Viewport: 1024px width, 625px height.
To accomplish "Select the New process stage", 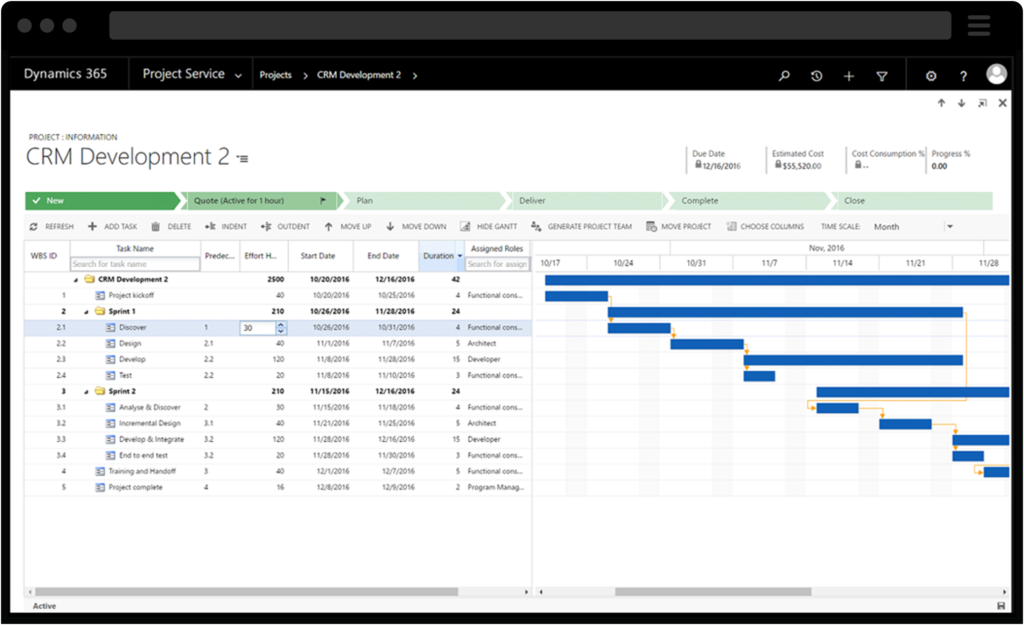I will tap(102, 200).
